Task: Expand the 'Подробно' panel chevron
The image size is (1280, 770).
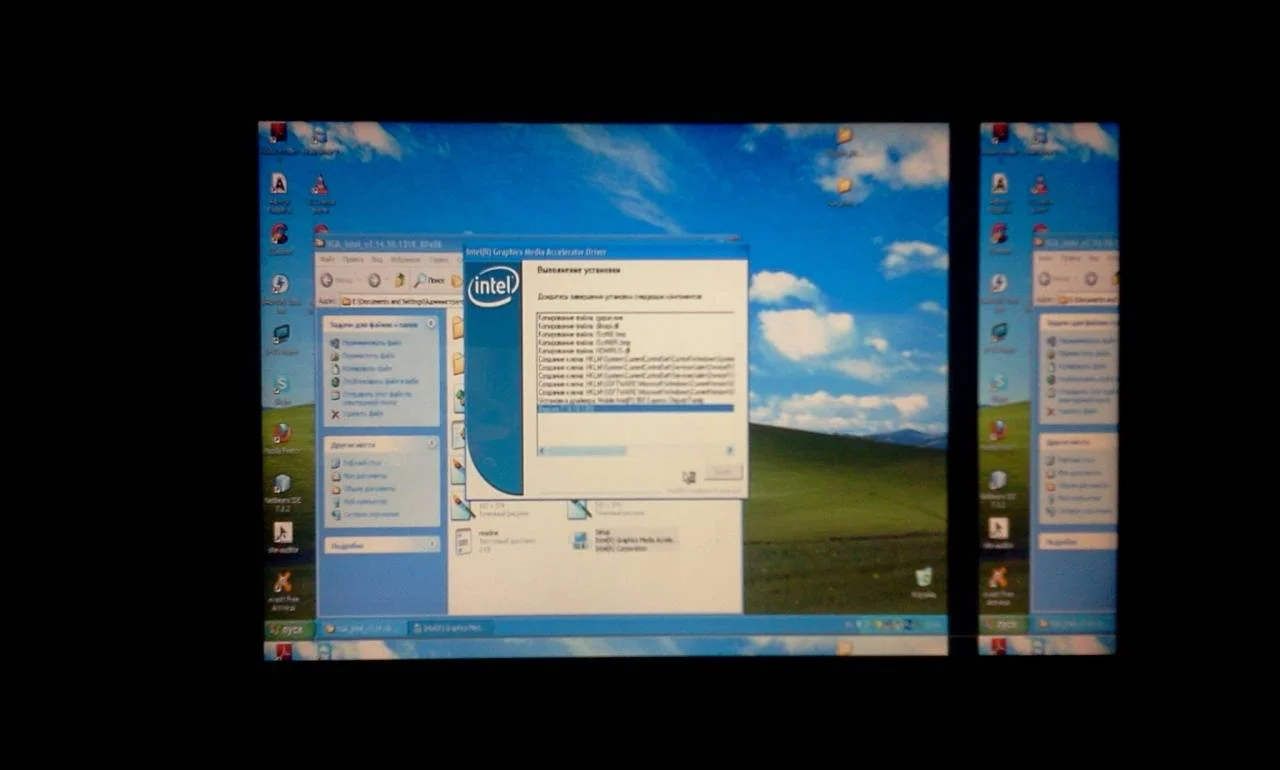Action: (x=432, y=545)
